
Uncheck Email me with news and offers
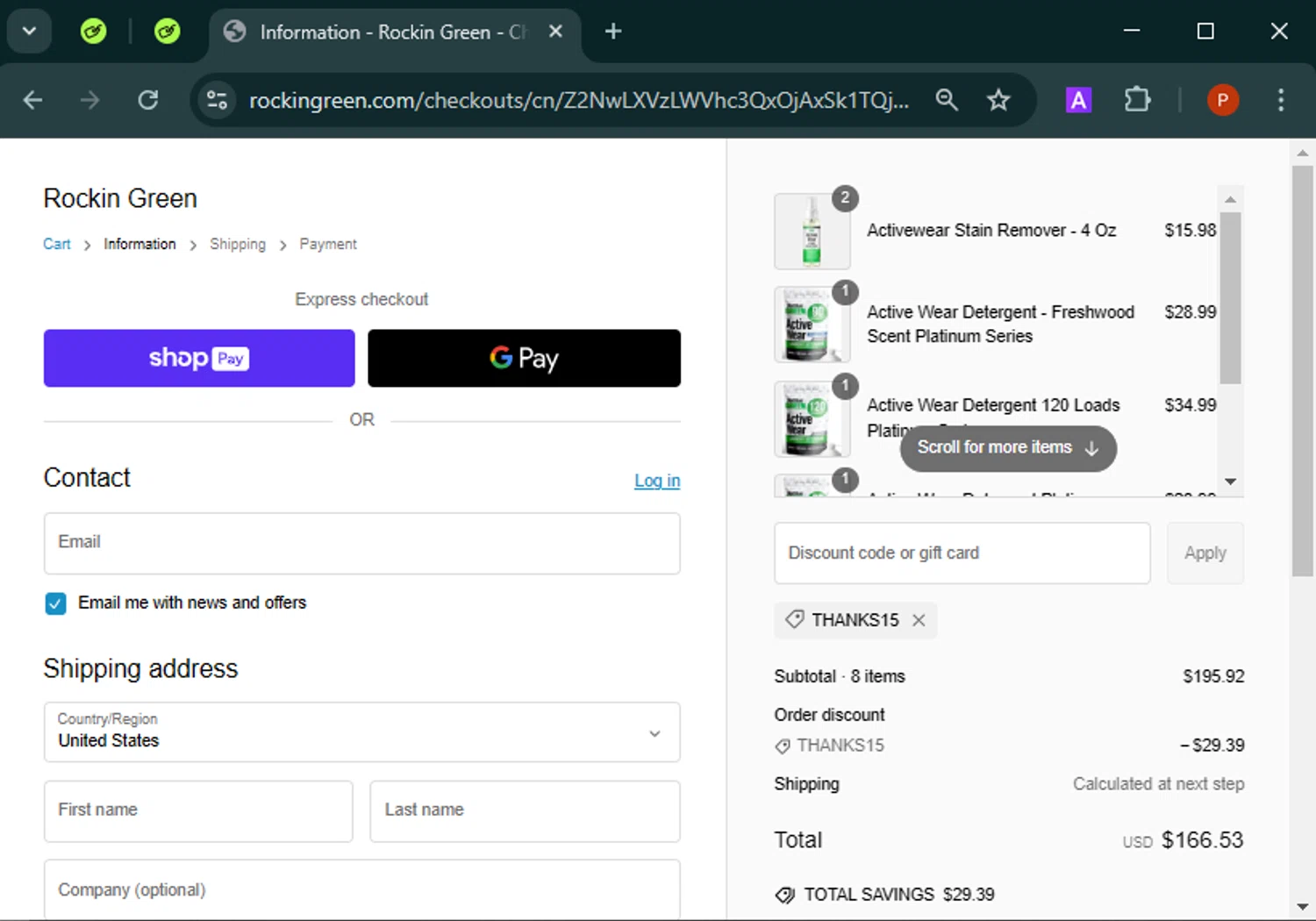[x=55, y=603]
